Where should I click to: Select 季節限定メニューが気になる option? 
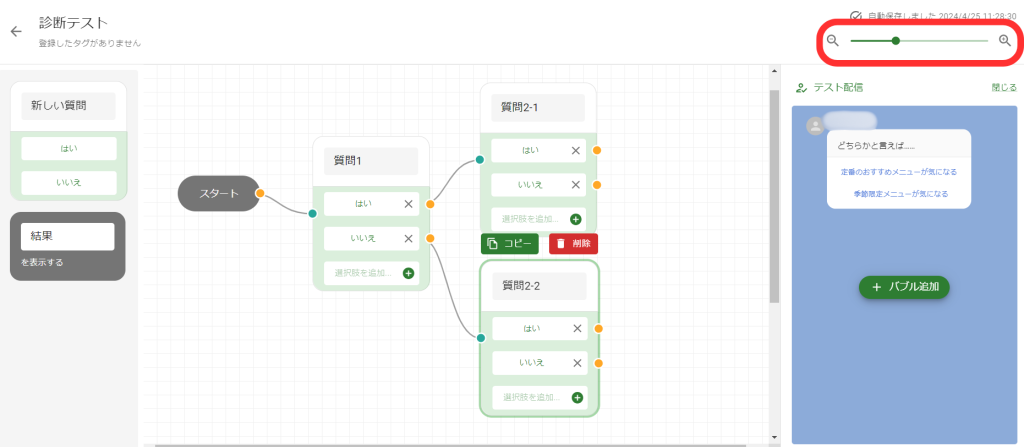pyautogui.click(x=898, y=193)
